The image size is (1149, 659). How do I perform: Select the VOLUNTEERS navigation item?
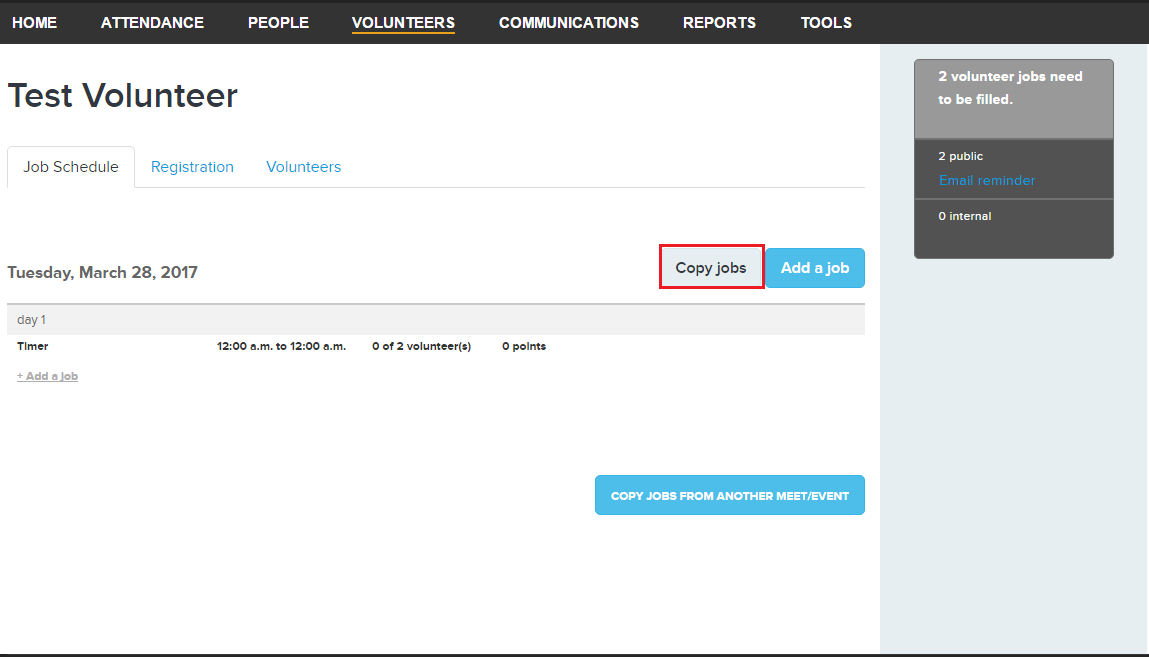403,23
